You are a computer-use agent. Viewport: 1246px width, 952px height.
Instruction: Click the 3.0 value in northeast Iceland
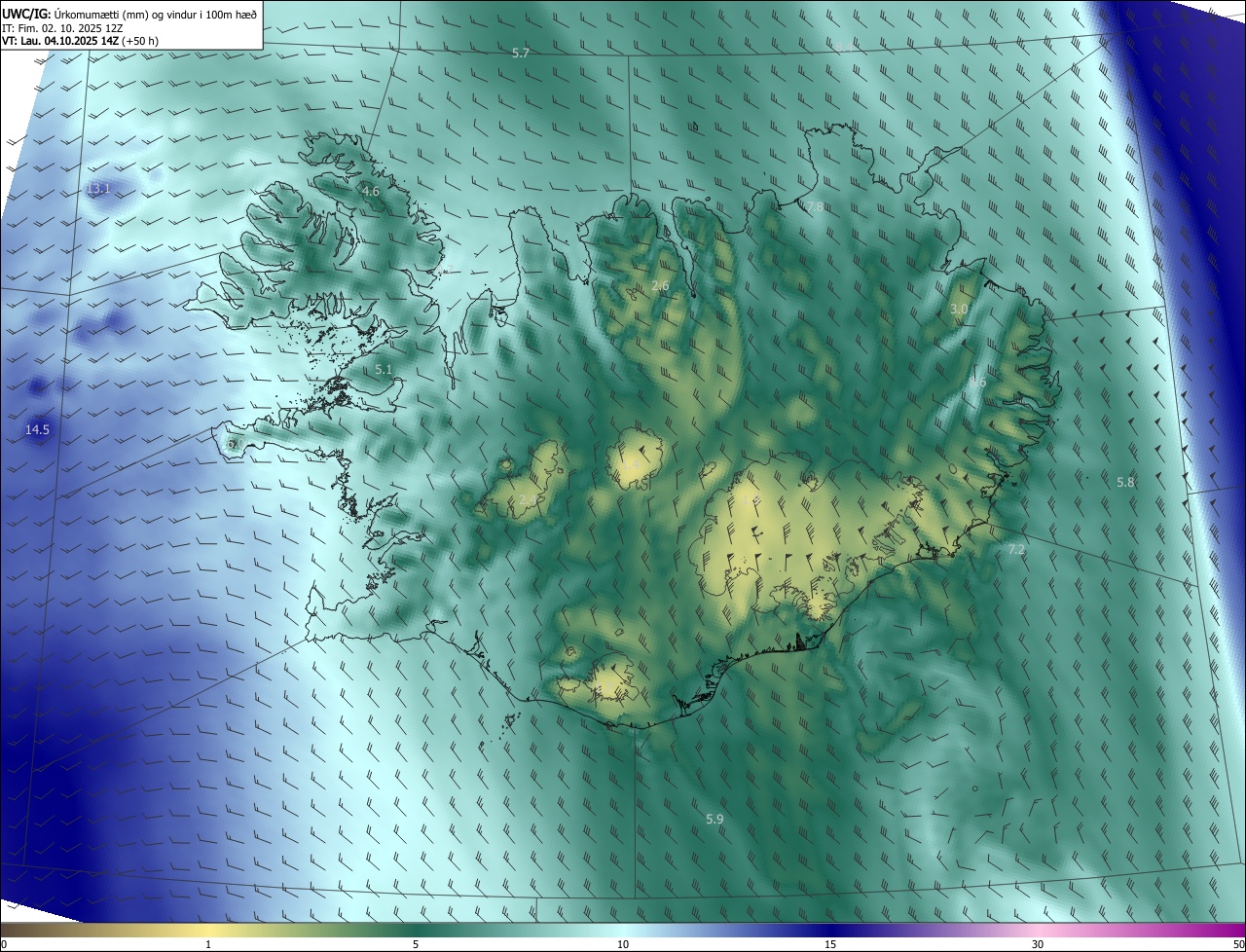tap(959, 309)
